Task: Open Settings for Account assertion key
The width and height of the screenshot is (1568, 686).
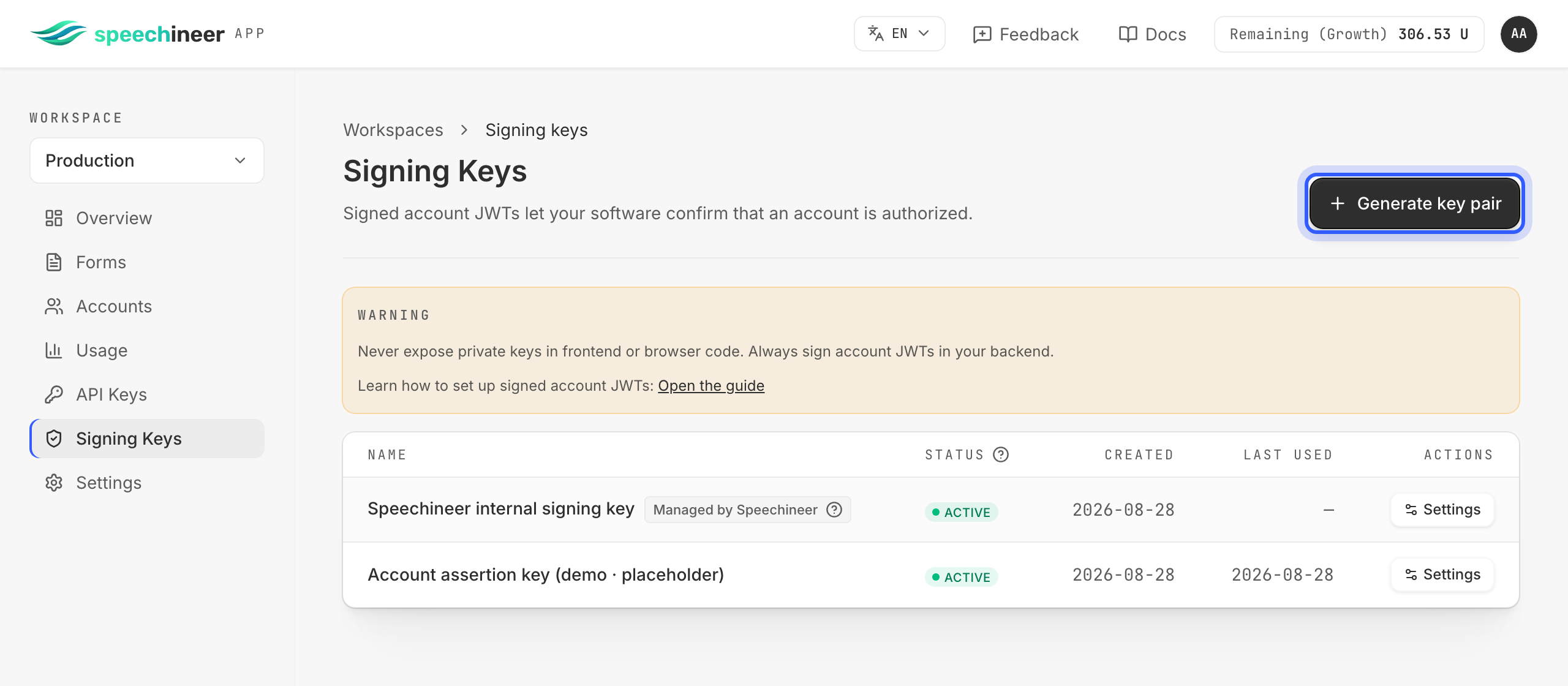Action: click(1442, 575)
